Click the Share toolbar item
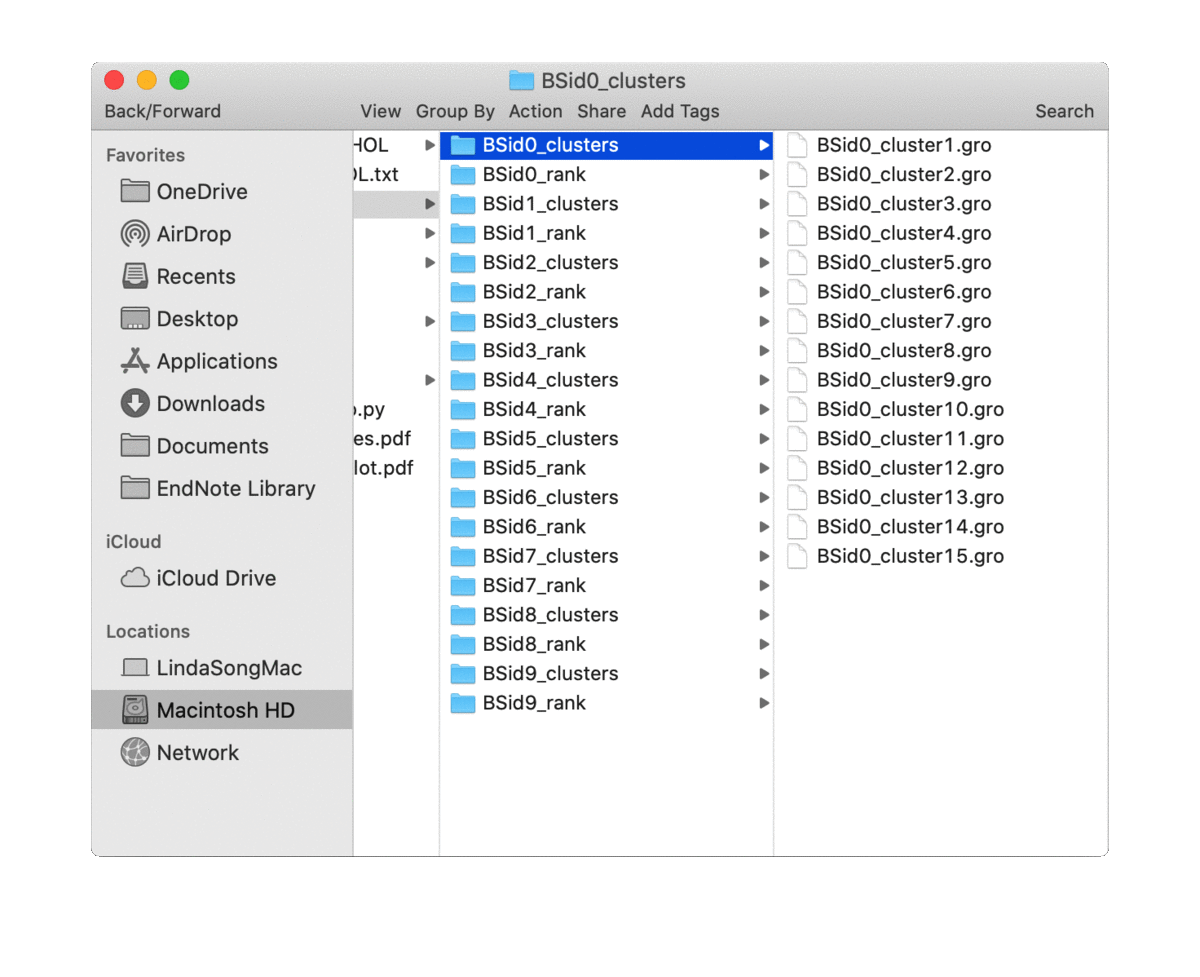This screenshot has width=1200, height=977. tap(601, 111)
